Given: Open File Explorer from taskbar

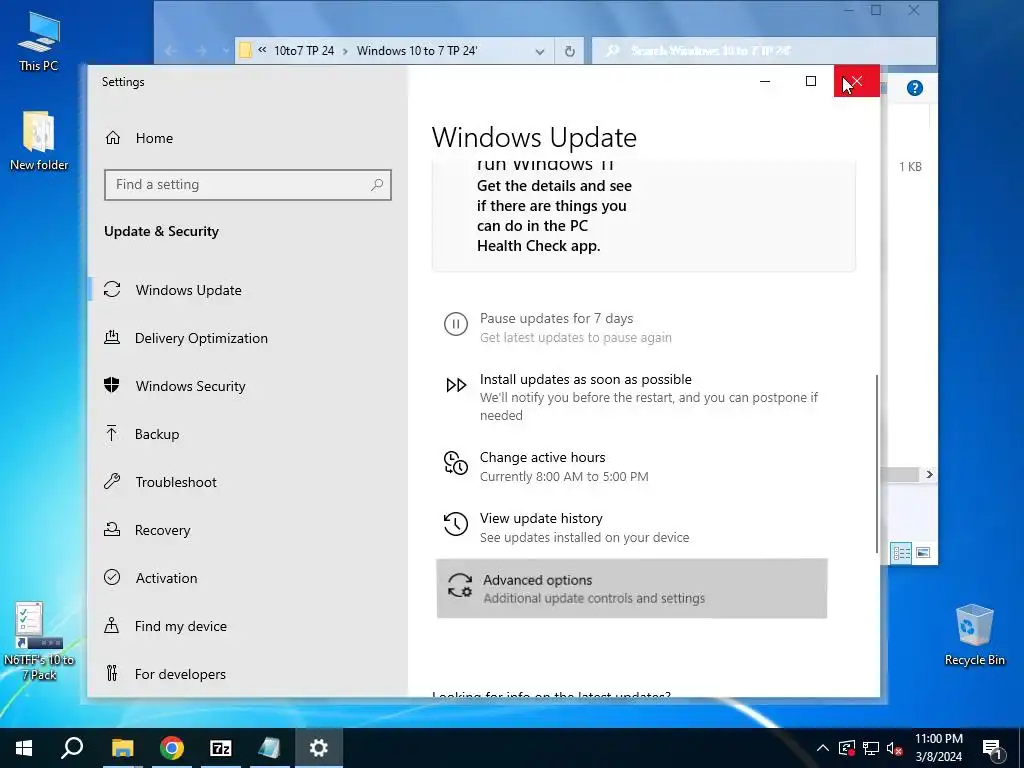Looking at the screenshot, I should point(122,748).
